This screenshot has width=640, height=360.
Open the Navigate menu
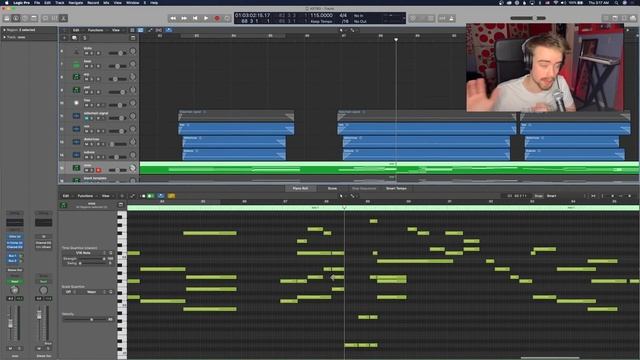click(x=76, y=2)
